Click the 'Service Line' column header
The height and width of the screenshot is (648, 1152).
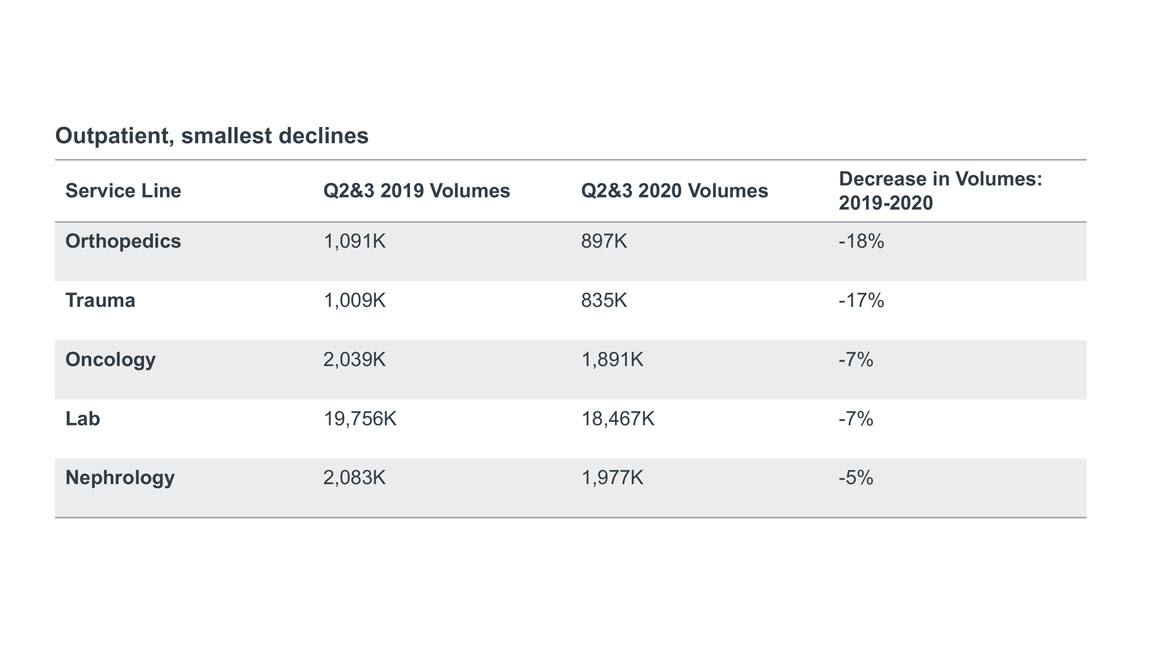click(x=123, y=190)
